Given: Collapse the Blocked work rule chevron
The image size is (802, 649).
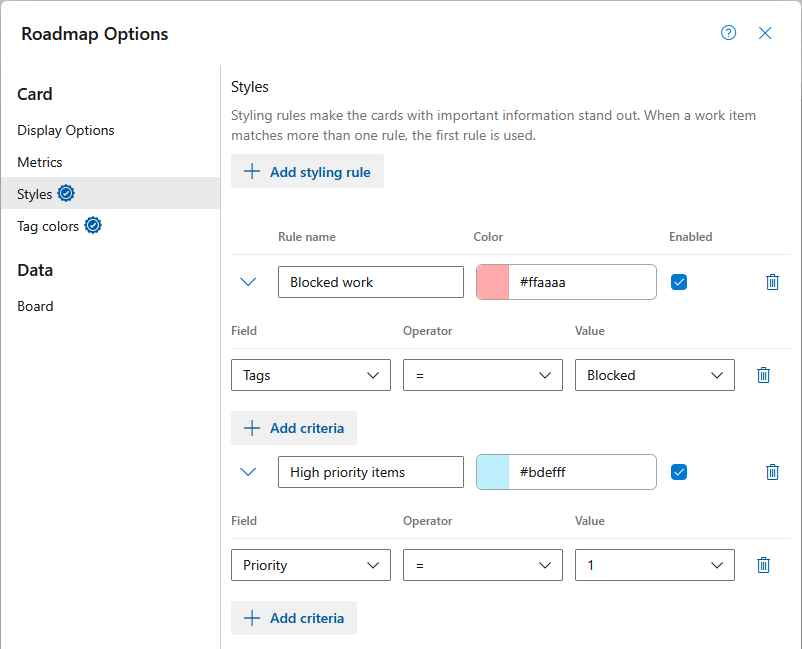Looking at the screenshot, I should click(x=248, y=282).
